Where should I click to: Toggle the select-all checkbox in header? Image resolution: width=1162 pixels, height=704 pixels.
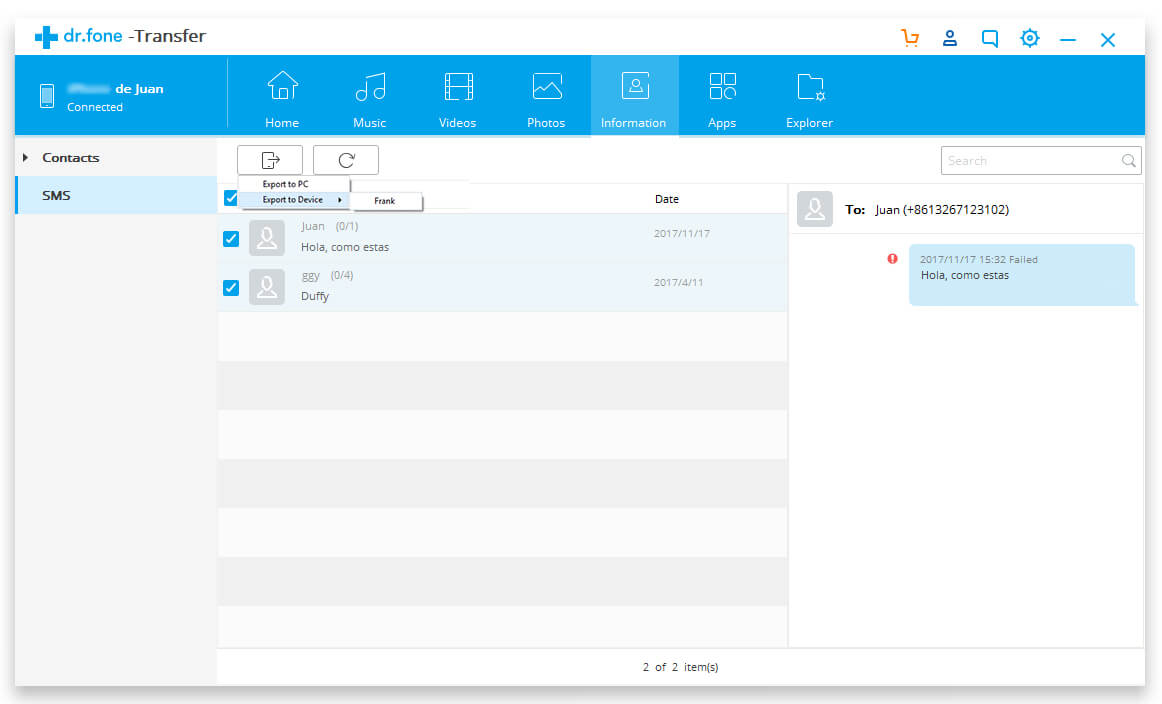(230, 198)
